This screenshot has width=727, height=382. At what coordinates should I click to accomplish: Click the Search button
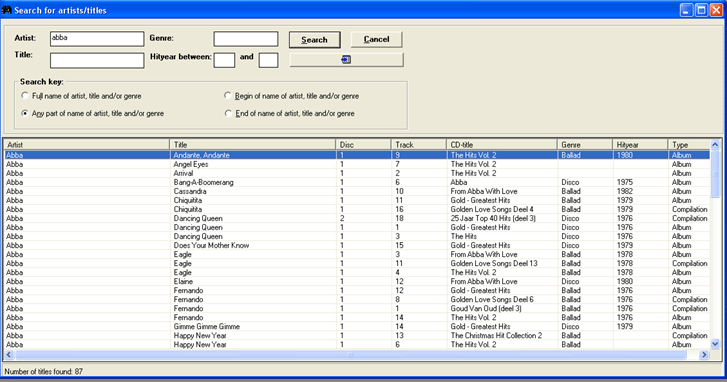click(314, 39)
